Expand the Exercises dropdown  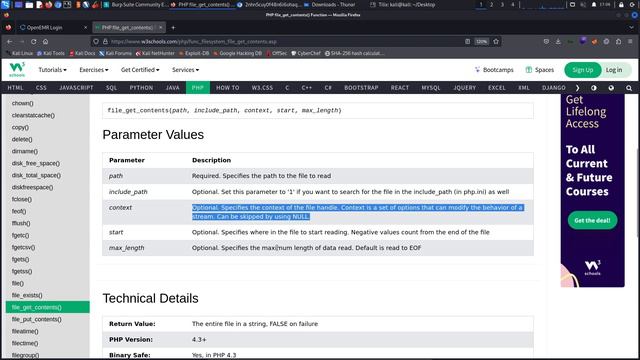point(94,70)
